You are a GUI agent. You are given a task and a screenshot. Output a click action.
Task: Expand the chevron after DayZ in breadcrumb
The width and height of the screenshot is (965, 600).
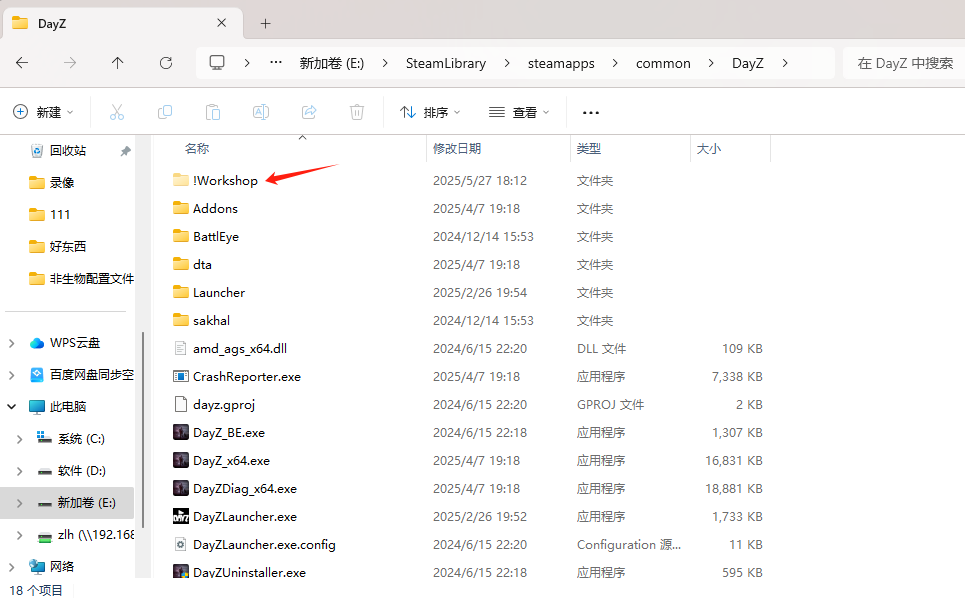click(x=785, y=63)
